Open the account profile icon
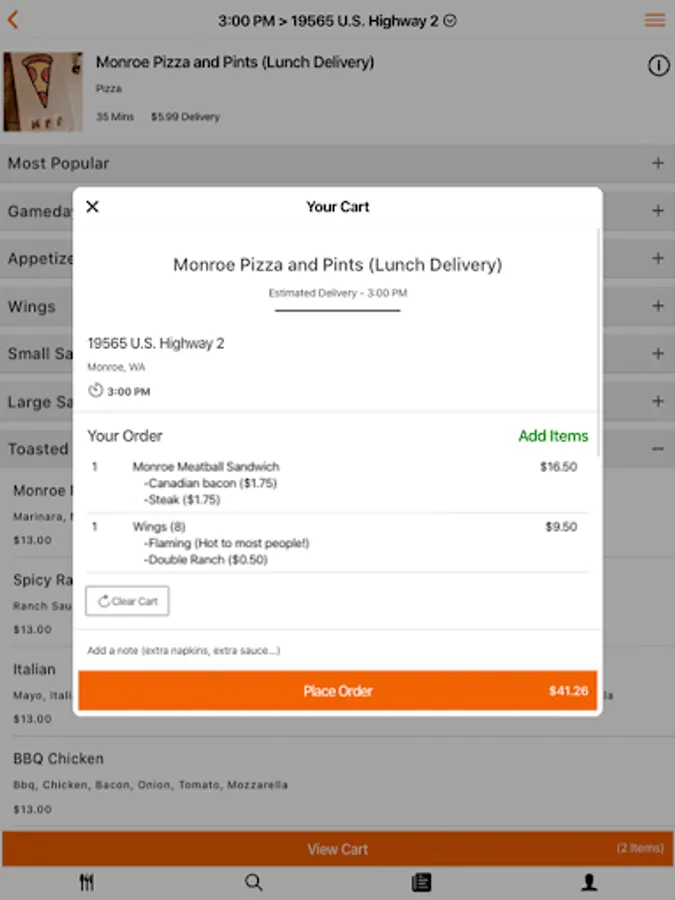Screen dimensions: 675x900 [590, 882]
